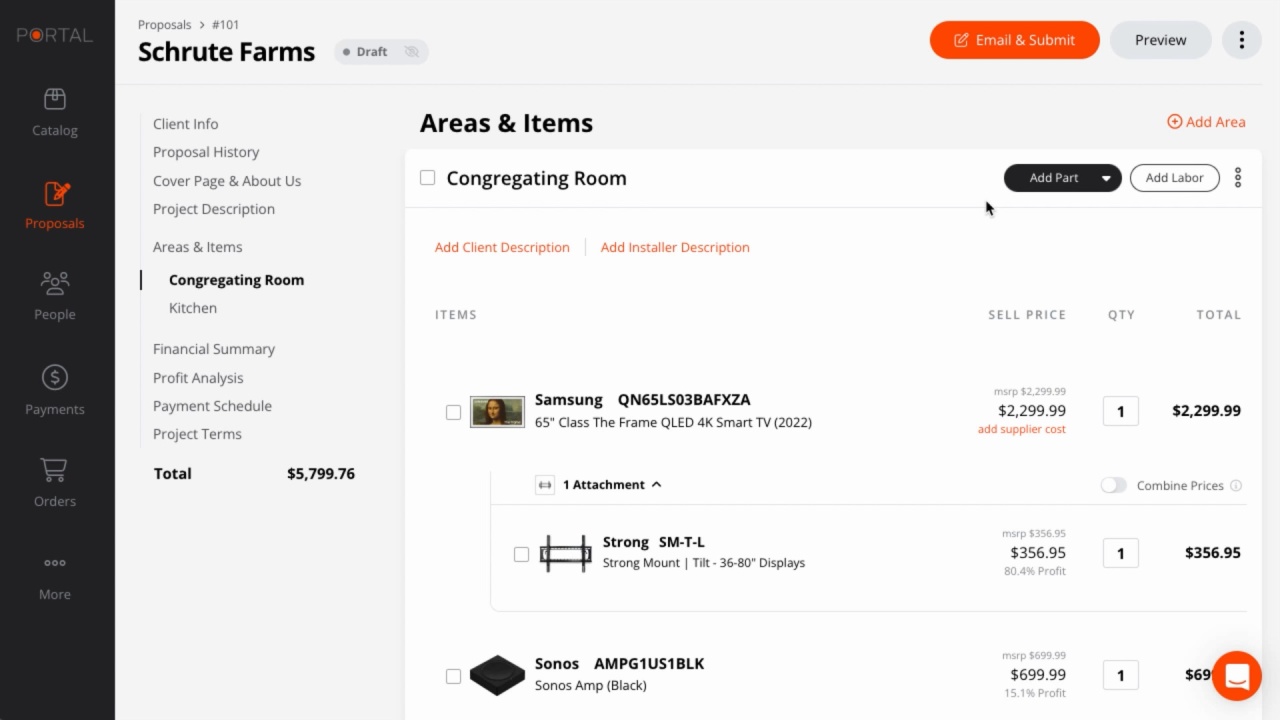
Task: Click add supplier cost link
Action: pyautogui.click(x=1022, y=429)
